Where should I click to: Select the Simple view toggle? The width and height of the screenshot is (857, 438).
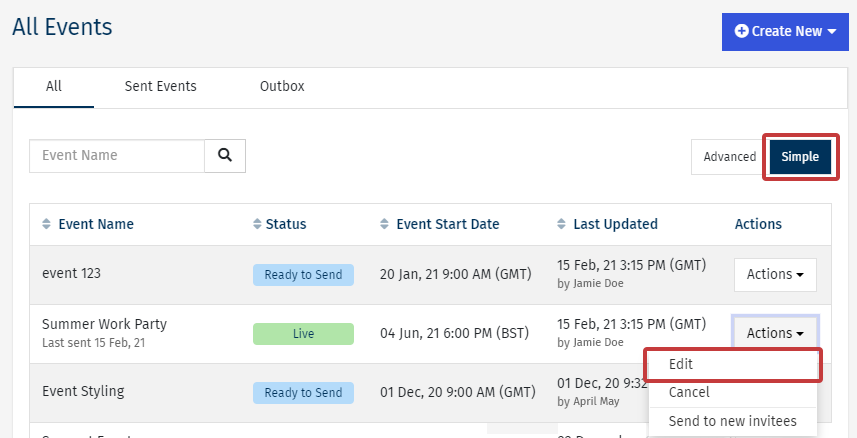coord(800,157)
